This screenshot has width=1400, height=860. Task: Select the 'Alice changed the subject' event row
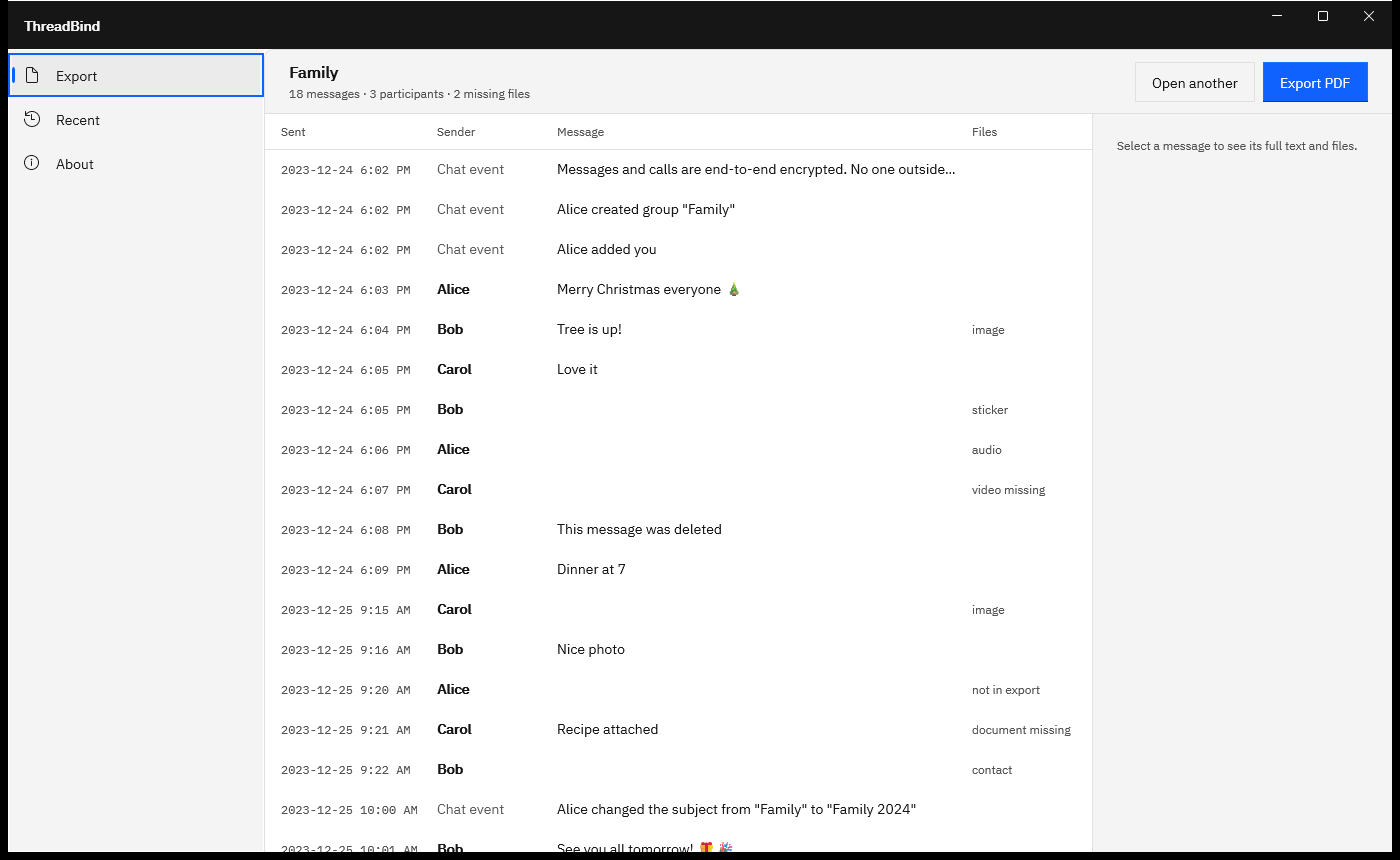[x=678, y=810]
